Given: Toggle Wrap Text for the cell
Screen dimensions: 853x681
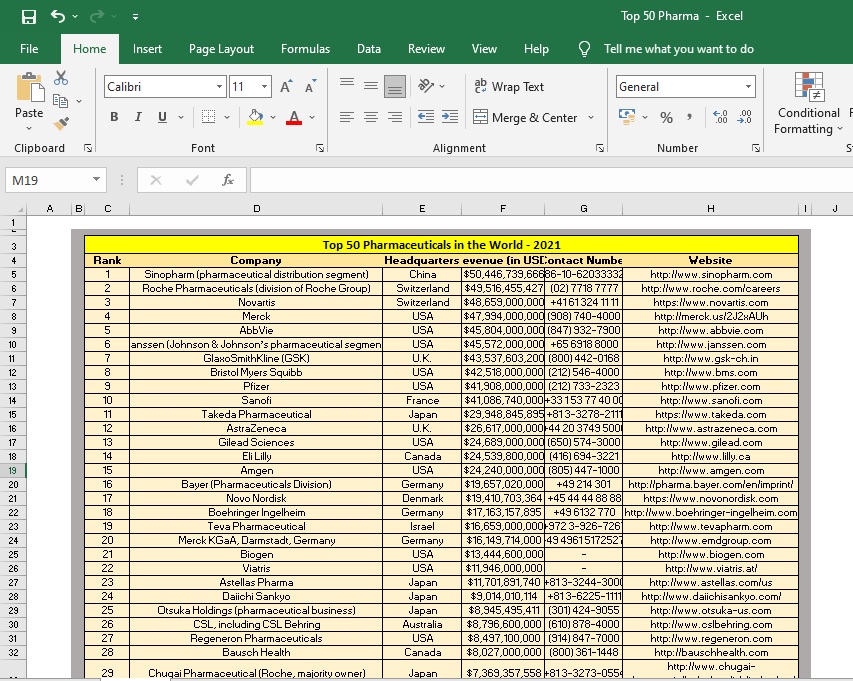Looking at the screenshot, I should [509, 86].
